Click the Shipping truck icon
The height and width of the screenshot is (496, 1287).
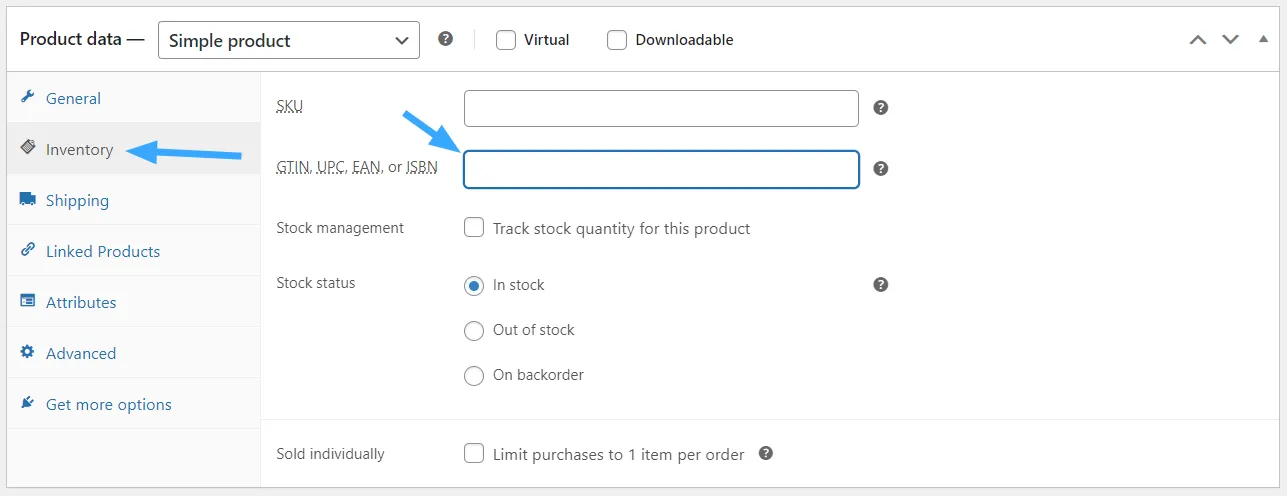[28, 199]
